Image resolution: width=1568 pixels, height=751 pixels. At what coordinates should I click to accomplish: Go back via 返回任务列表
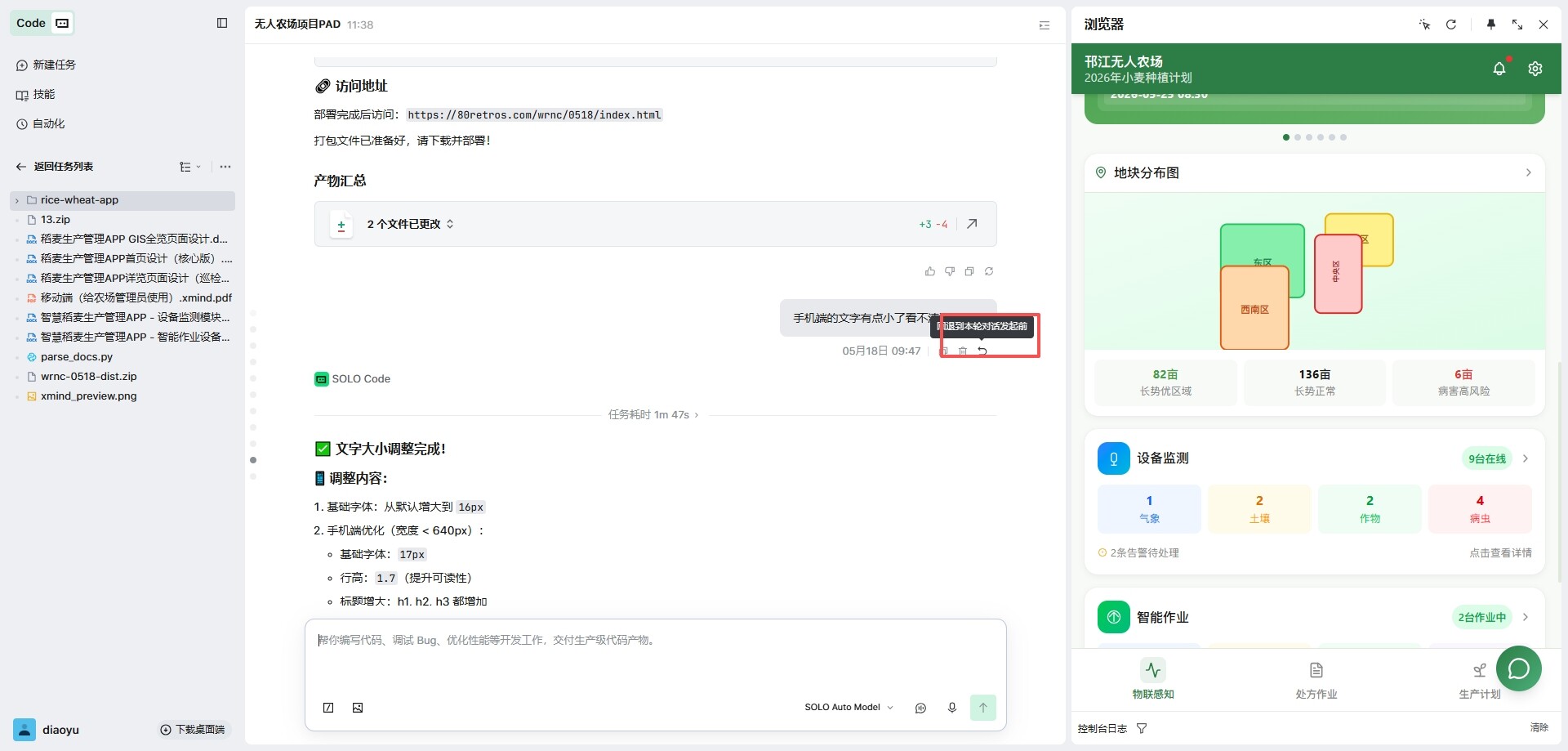click(x=54, y=166)
